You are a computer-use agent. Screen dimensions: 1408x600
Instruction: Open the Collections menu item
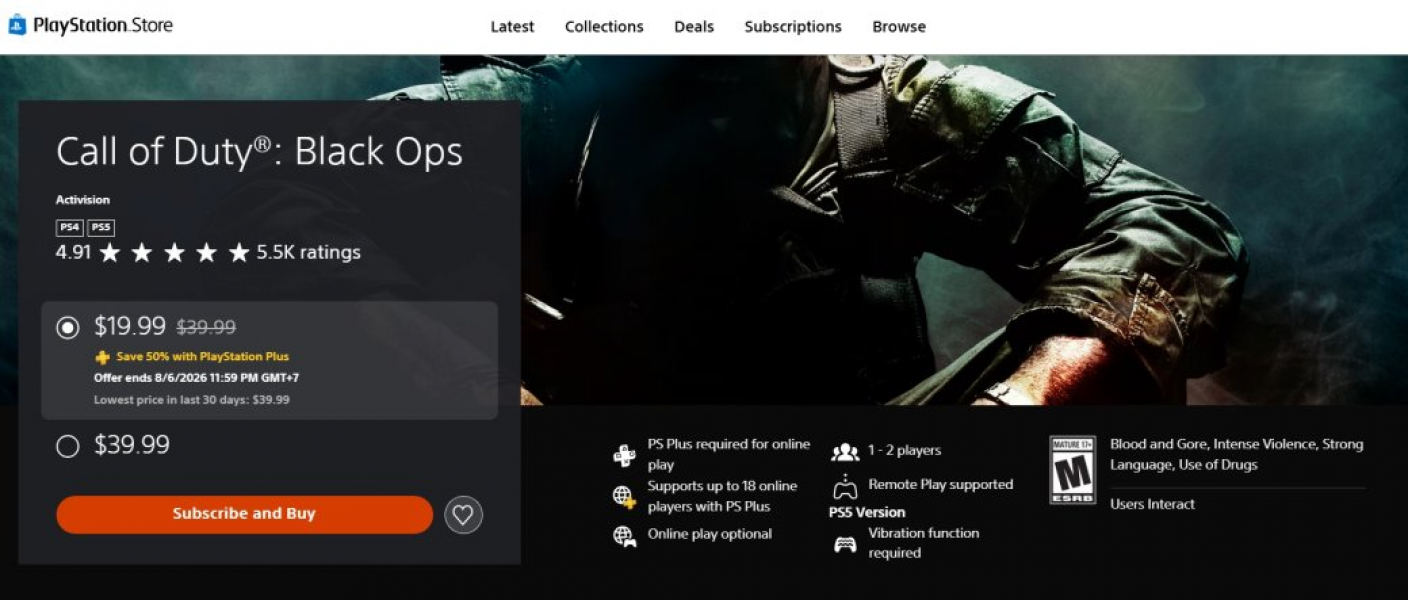tap(604, 27)
